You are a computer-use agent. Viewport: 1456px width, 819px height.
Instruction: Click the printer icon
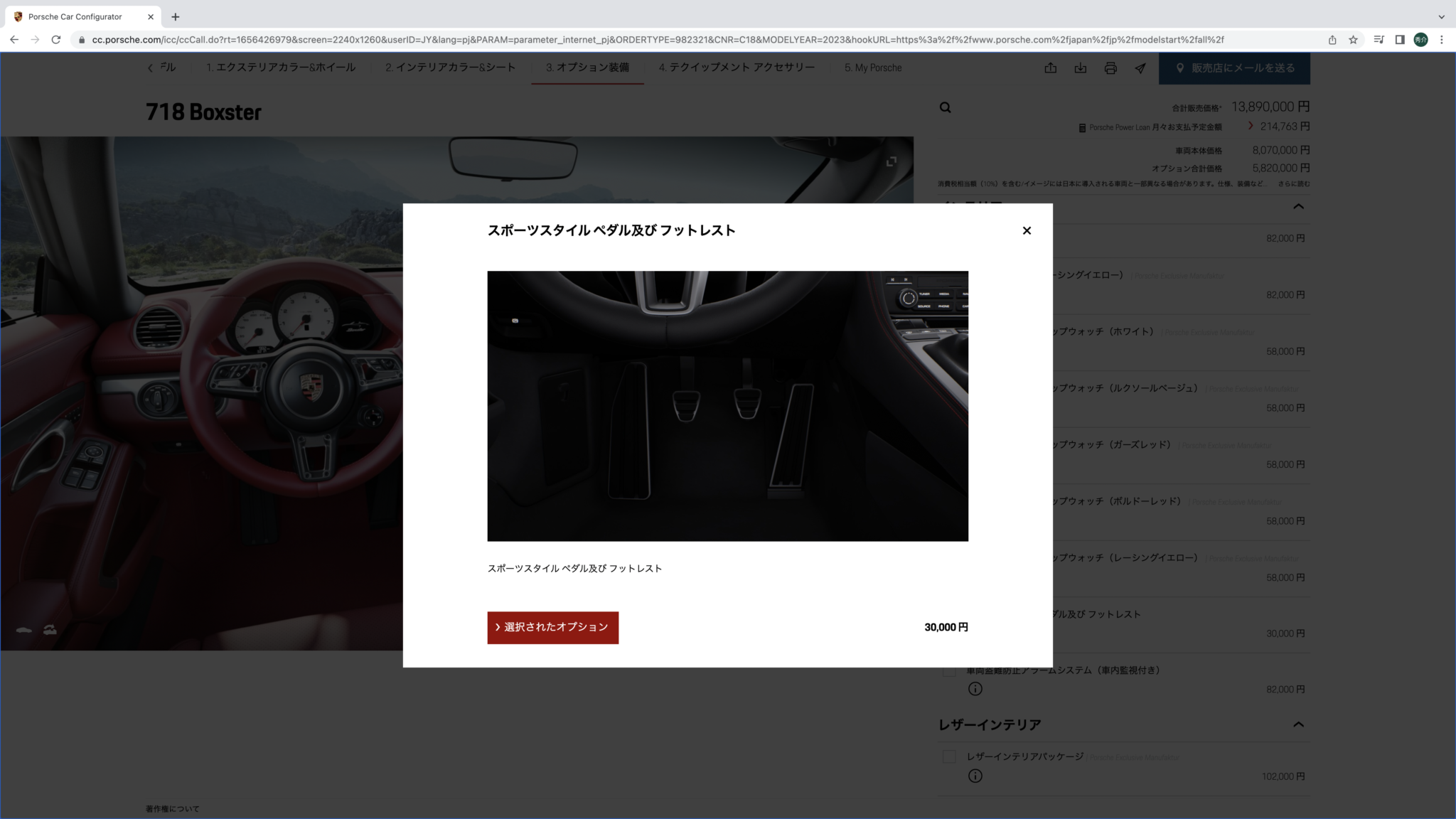[1110, 68]
